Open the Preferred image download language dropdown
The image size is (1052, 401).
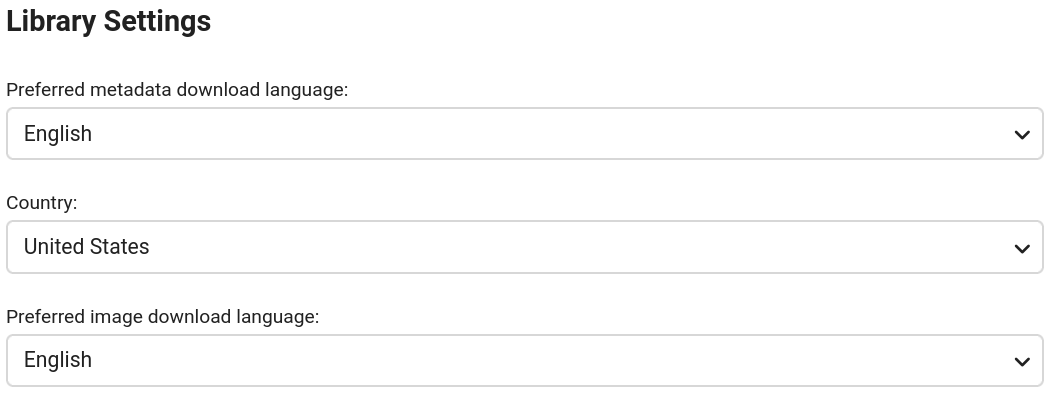[x=524, y=360]
